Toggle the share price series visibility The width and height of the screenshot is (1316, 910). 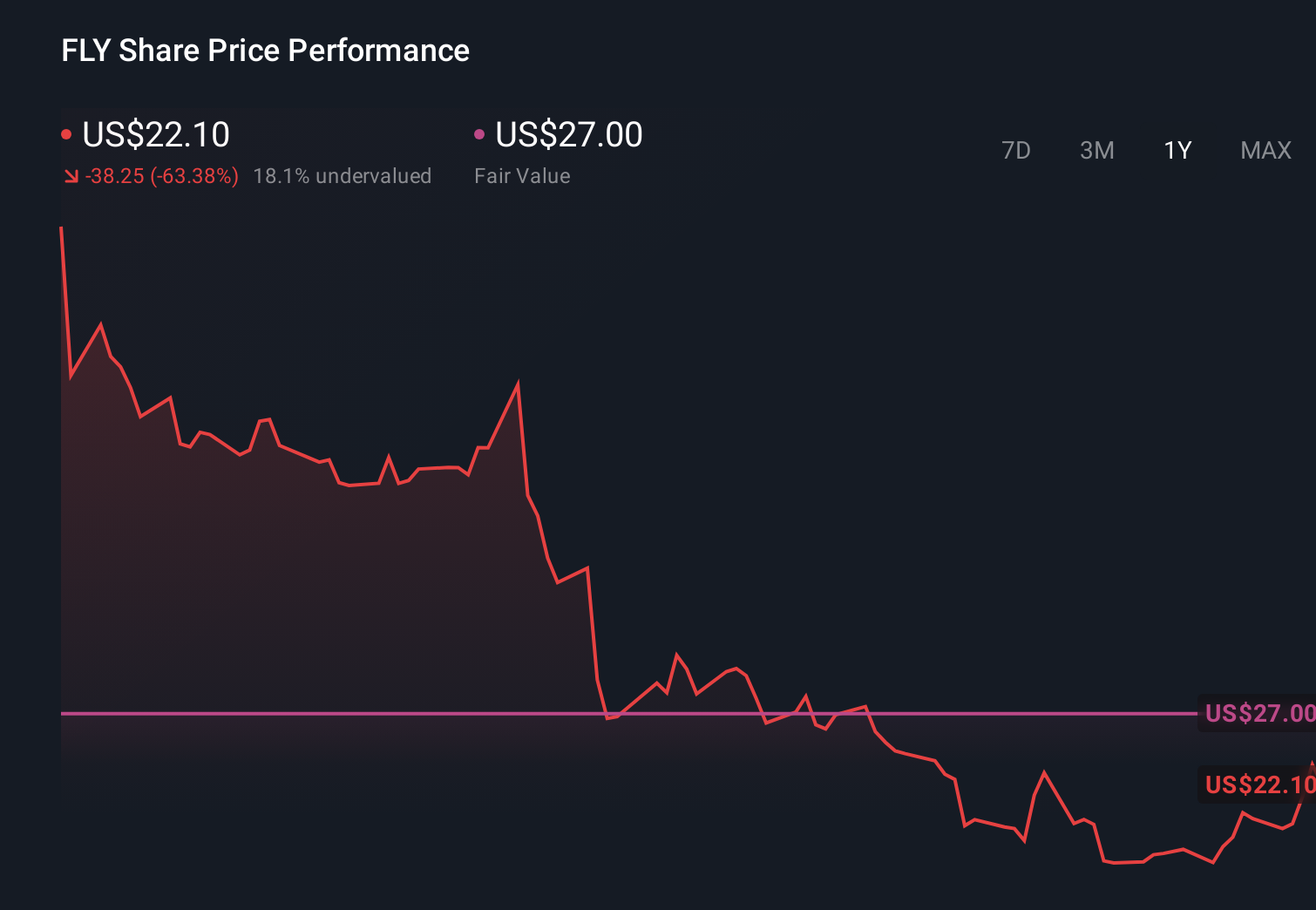(155, 134)
